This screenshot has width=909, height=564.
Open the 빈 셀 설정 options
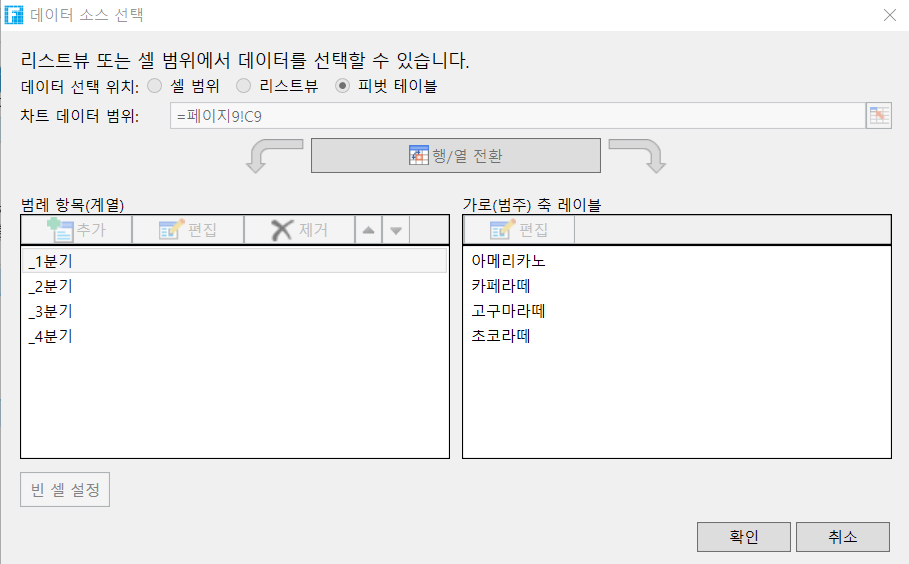(x=65, y=491)
